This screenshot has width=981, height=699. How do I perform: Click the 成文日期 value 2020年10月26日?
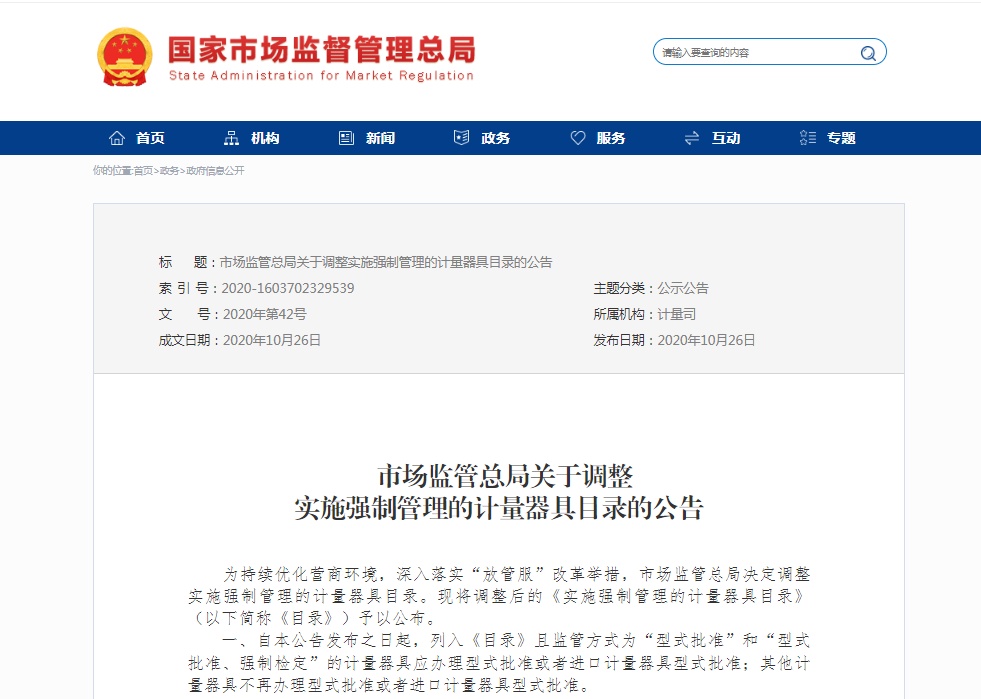tap(272, 340)
